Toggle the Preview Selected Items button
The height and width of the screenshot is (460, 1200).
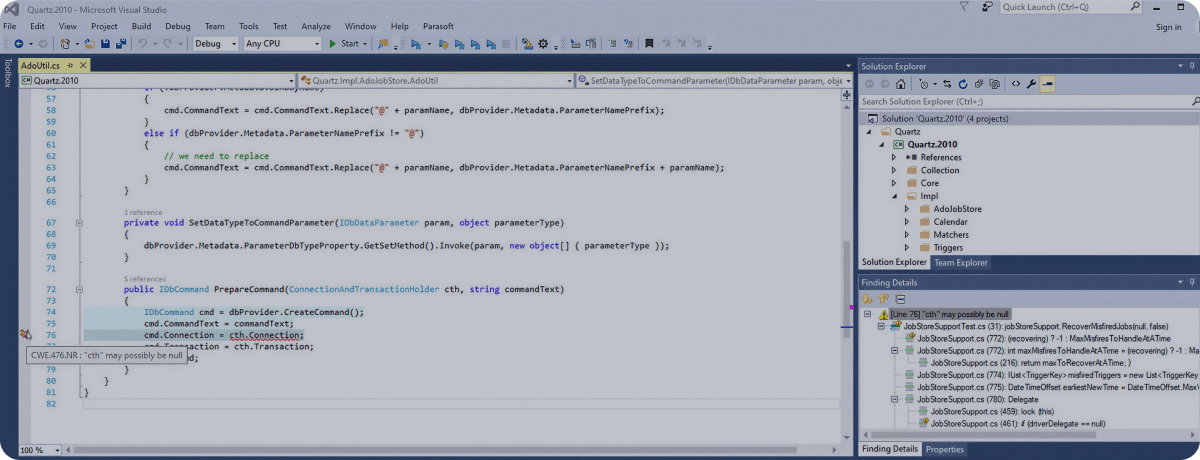[1047, 84]
